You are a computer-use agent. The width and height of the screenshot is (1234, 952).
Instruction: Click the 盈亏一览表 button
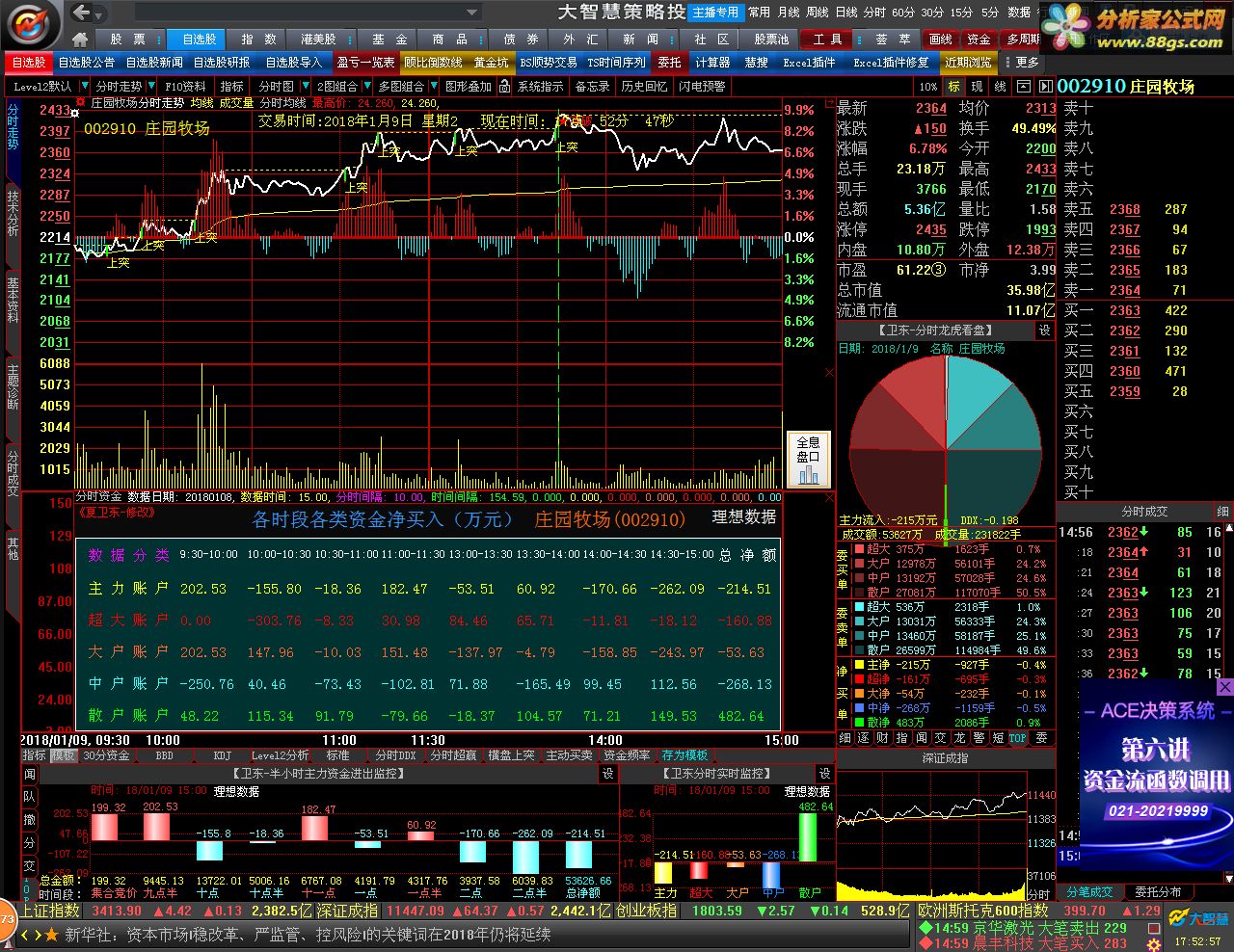365,63
